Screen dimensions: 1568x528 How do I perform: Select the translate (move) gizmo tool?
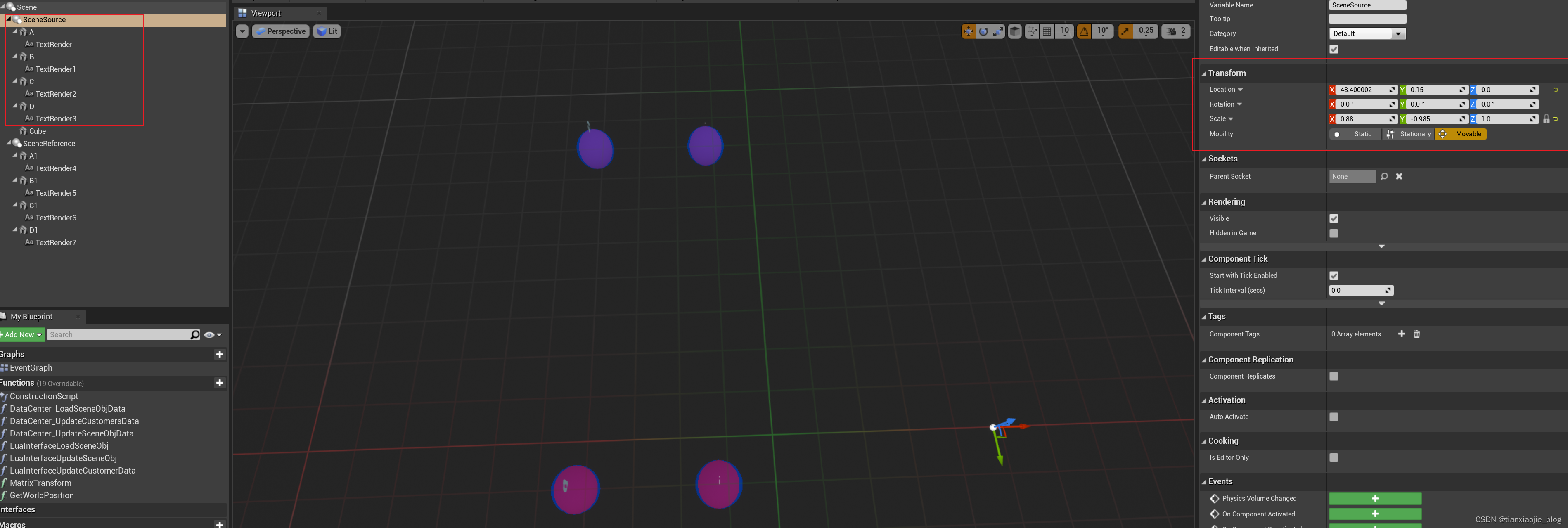(x=968, y=31)
